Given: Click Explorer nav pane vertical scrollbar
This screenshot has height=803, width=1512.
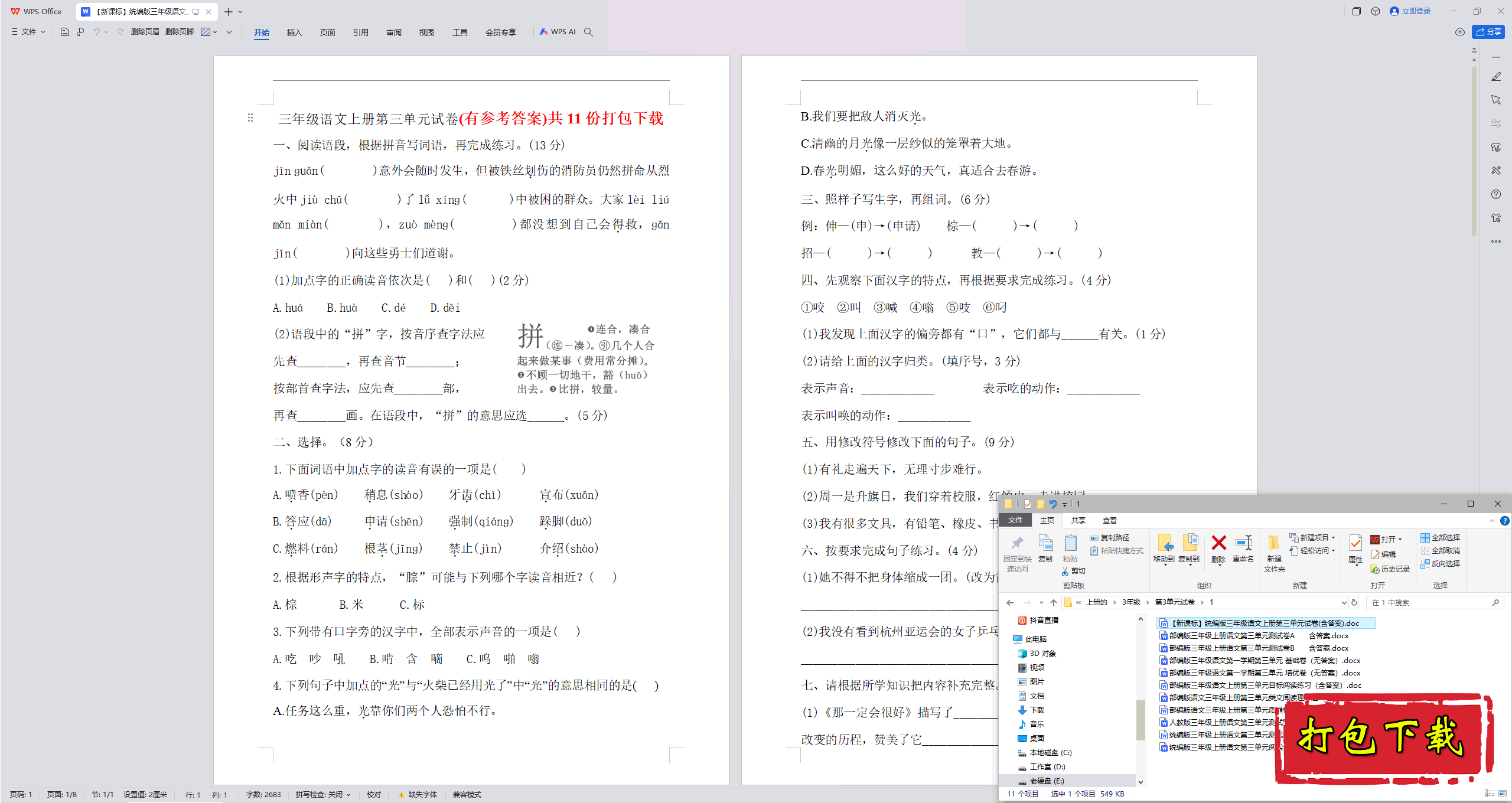Looking at the screenshot, I should (1140, 719).
